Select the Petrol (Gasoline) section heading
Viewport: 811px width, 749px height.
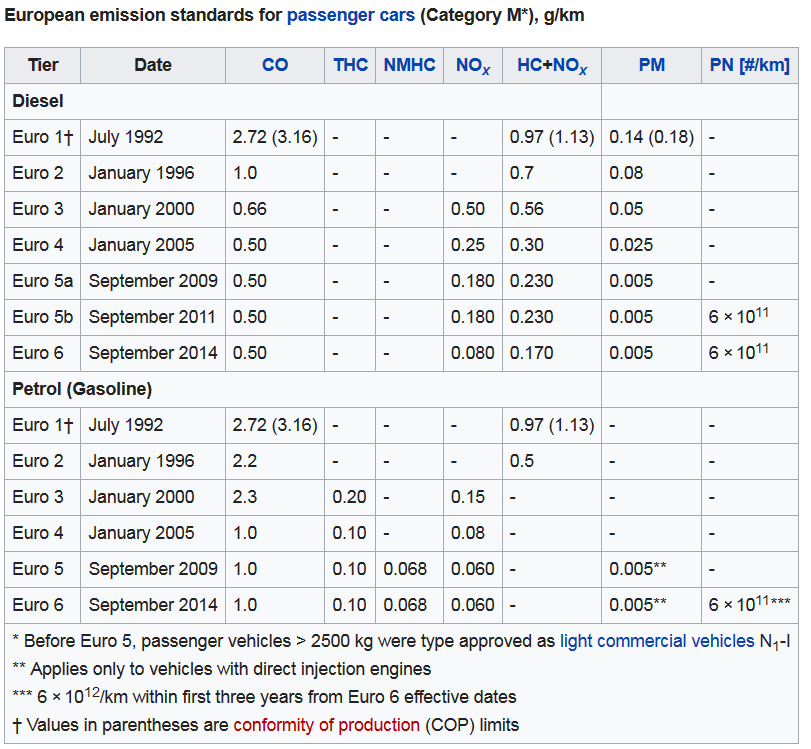point(82,389)
